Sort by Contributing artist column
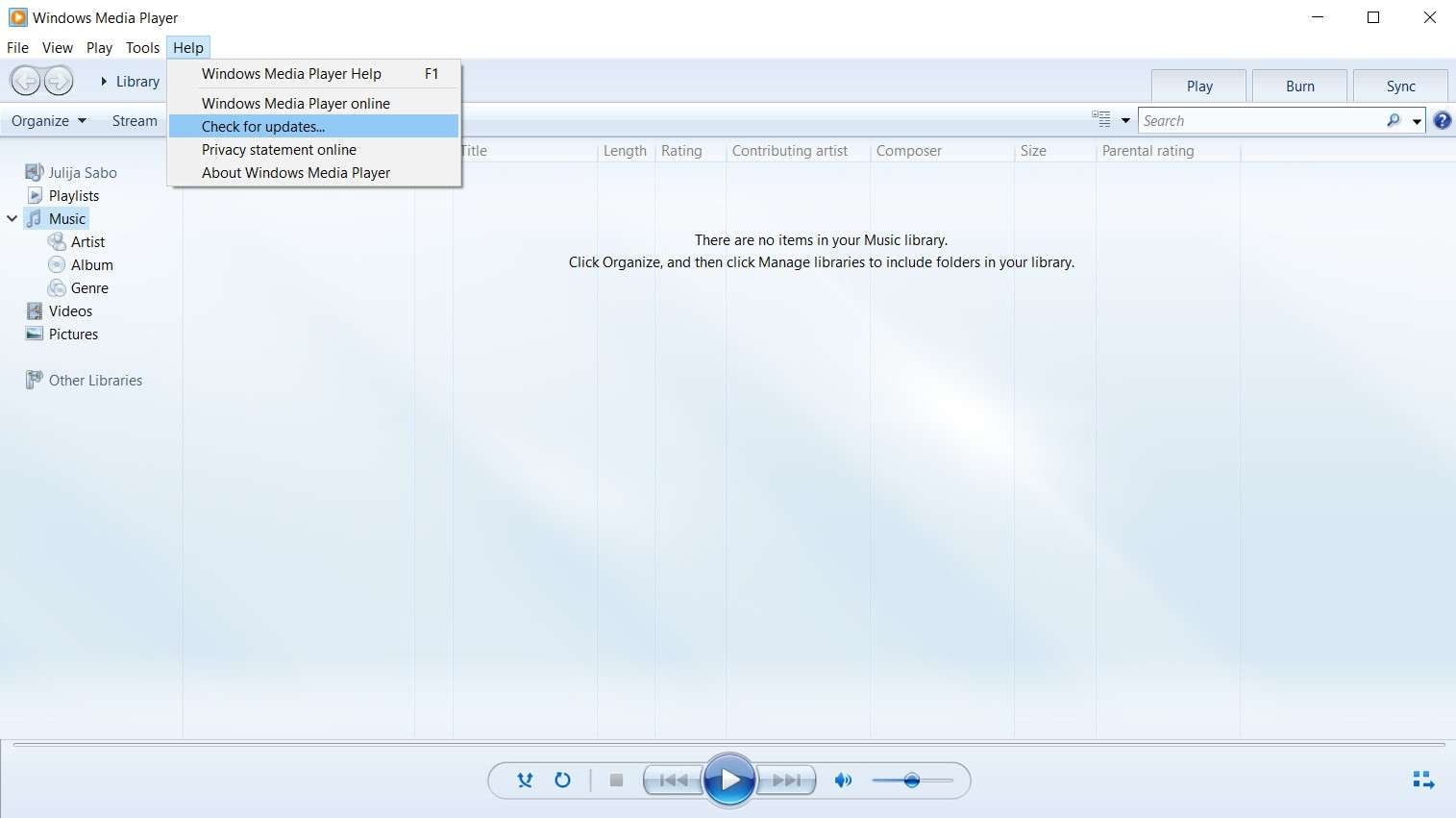1456x818 pixels. click(790, 151)
